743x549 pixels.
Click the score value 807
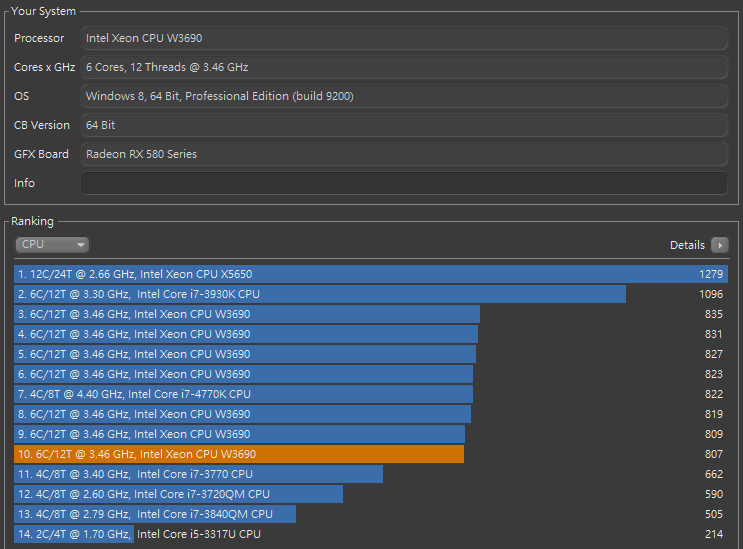click(x=714, y=454)
